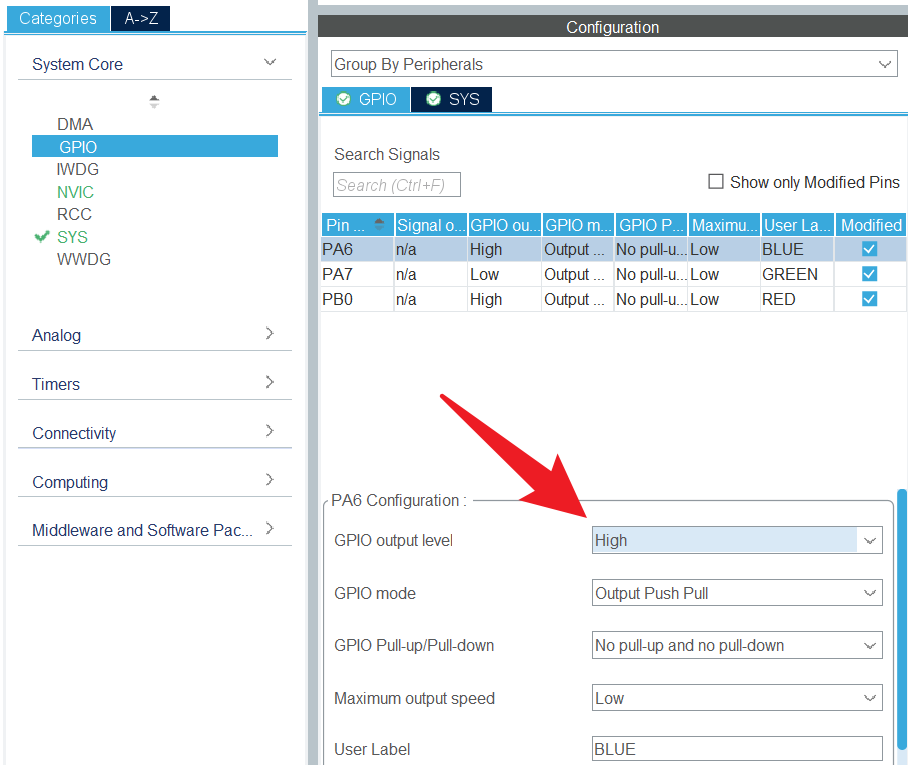Click the Pin column sort icon
The image size is (908, 765).
379,225
